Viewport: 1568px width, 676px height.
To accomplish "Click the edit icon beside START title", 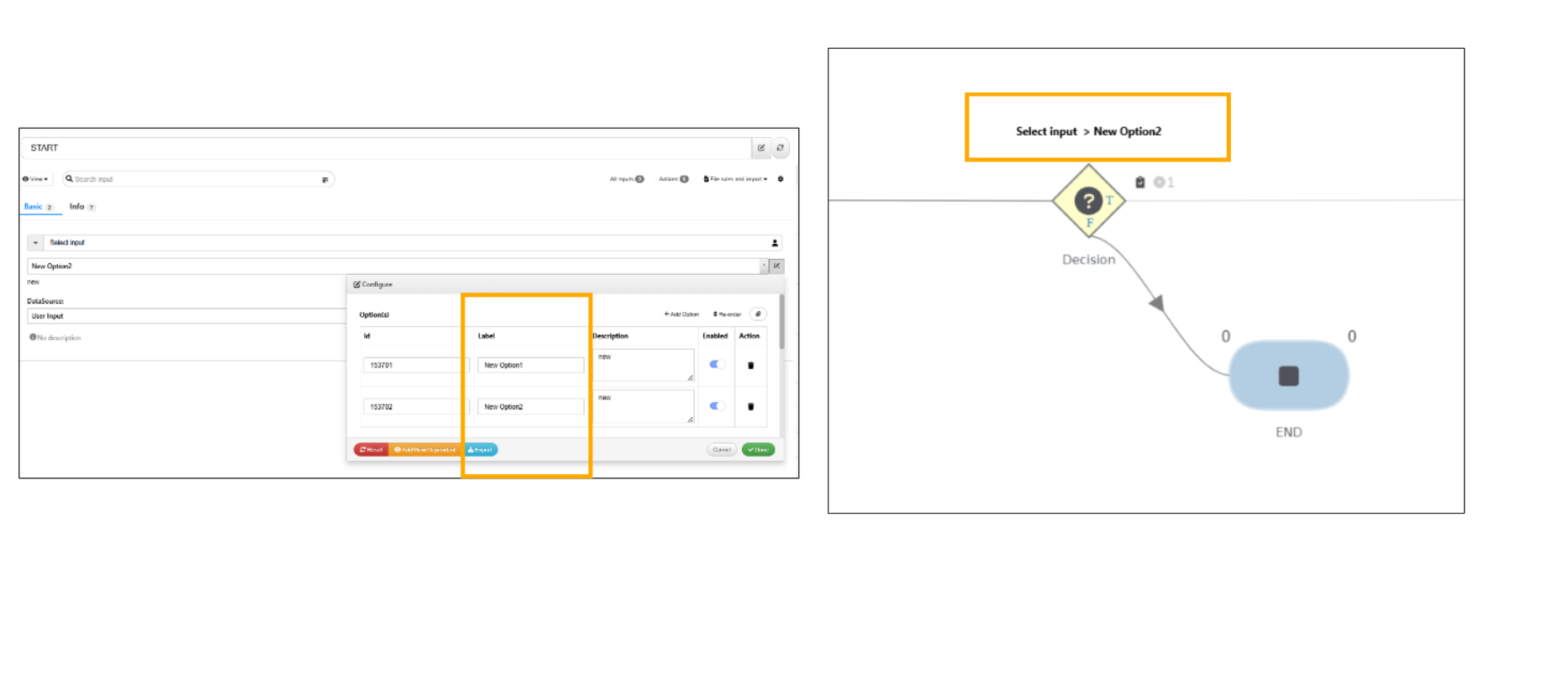I will point(760,148).
